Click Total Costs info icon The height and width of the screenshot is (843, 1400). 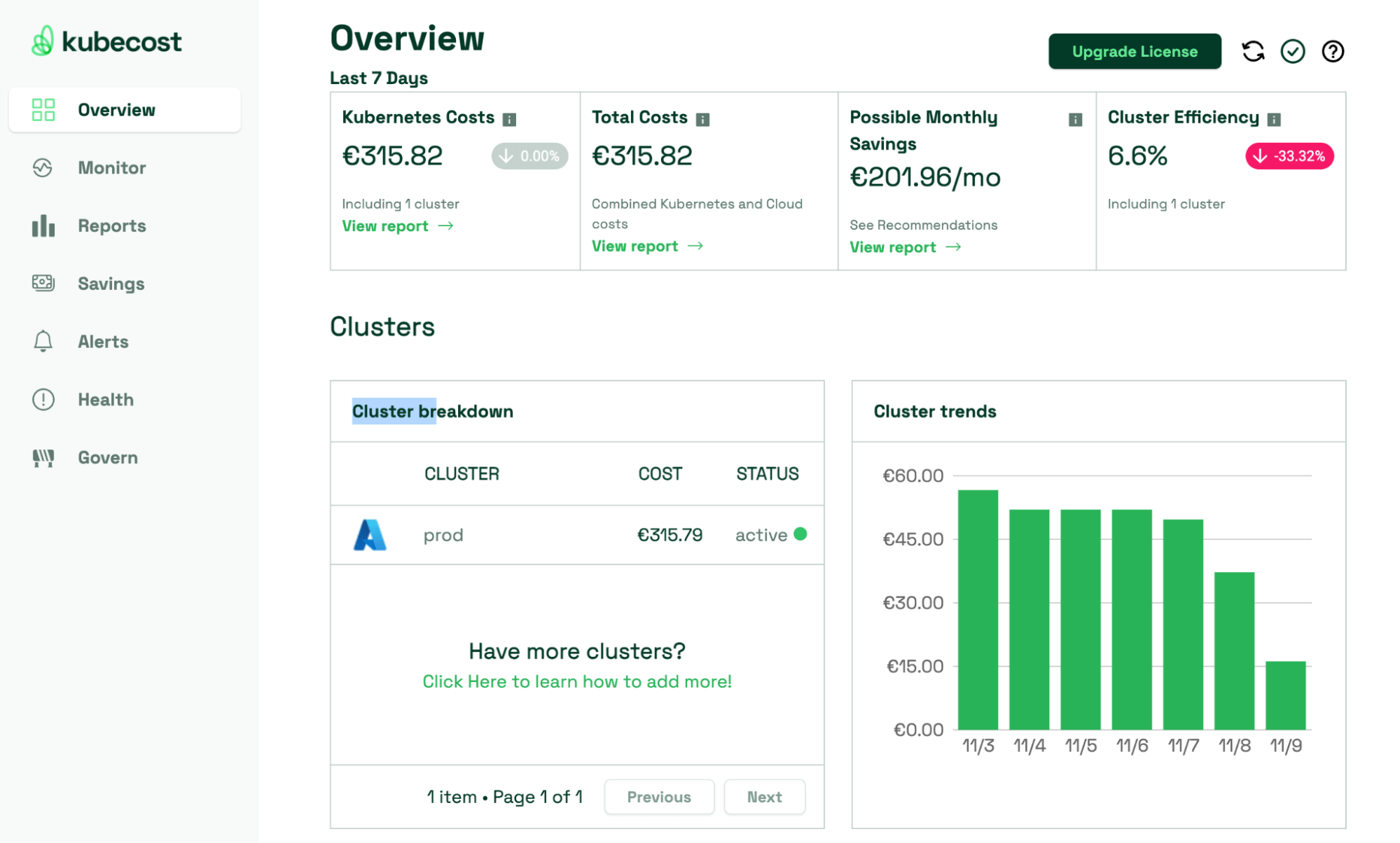pos(703,120)
